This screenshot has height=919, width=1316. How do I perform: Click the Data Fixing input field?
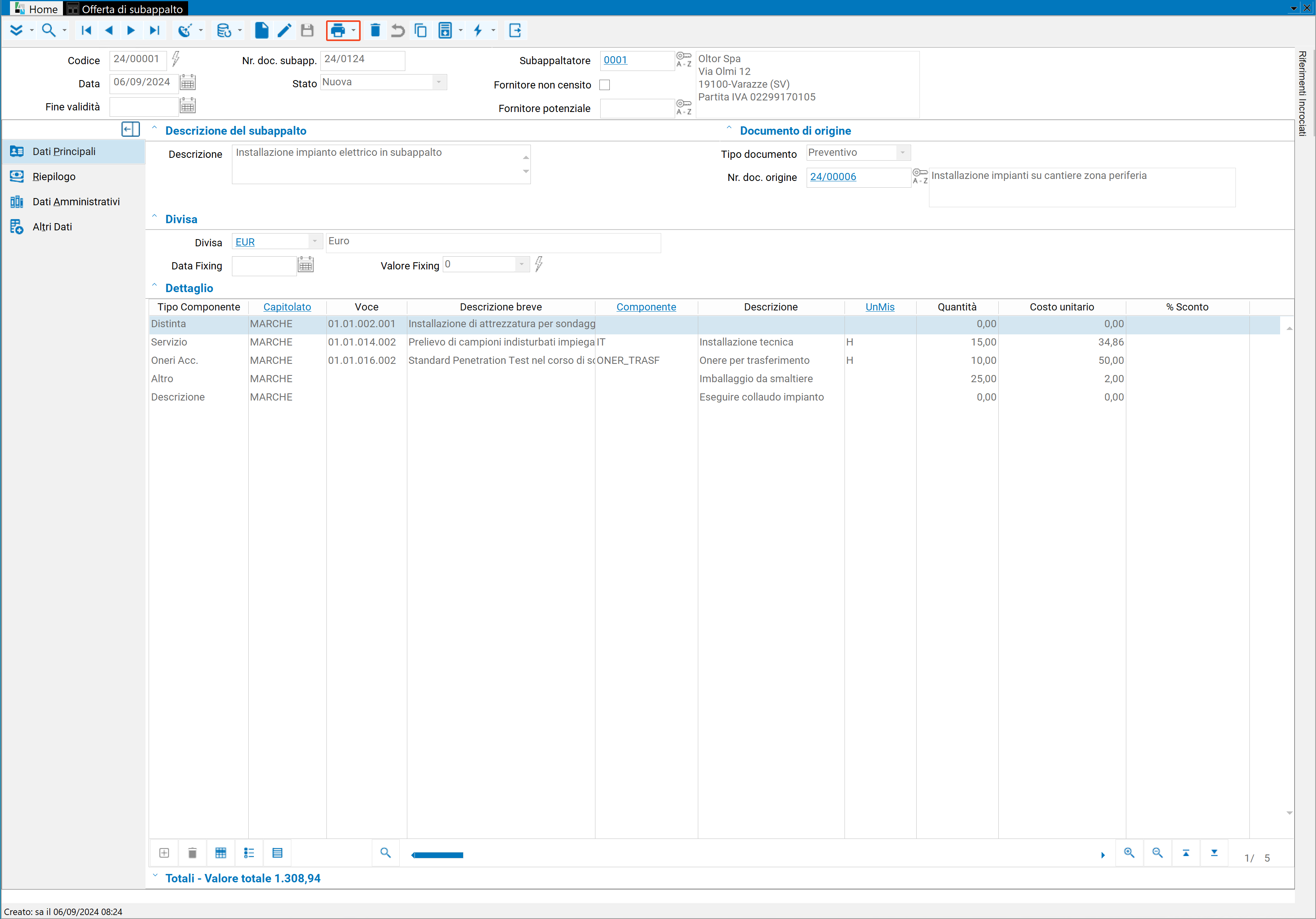[264, 265]
